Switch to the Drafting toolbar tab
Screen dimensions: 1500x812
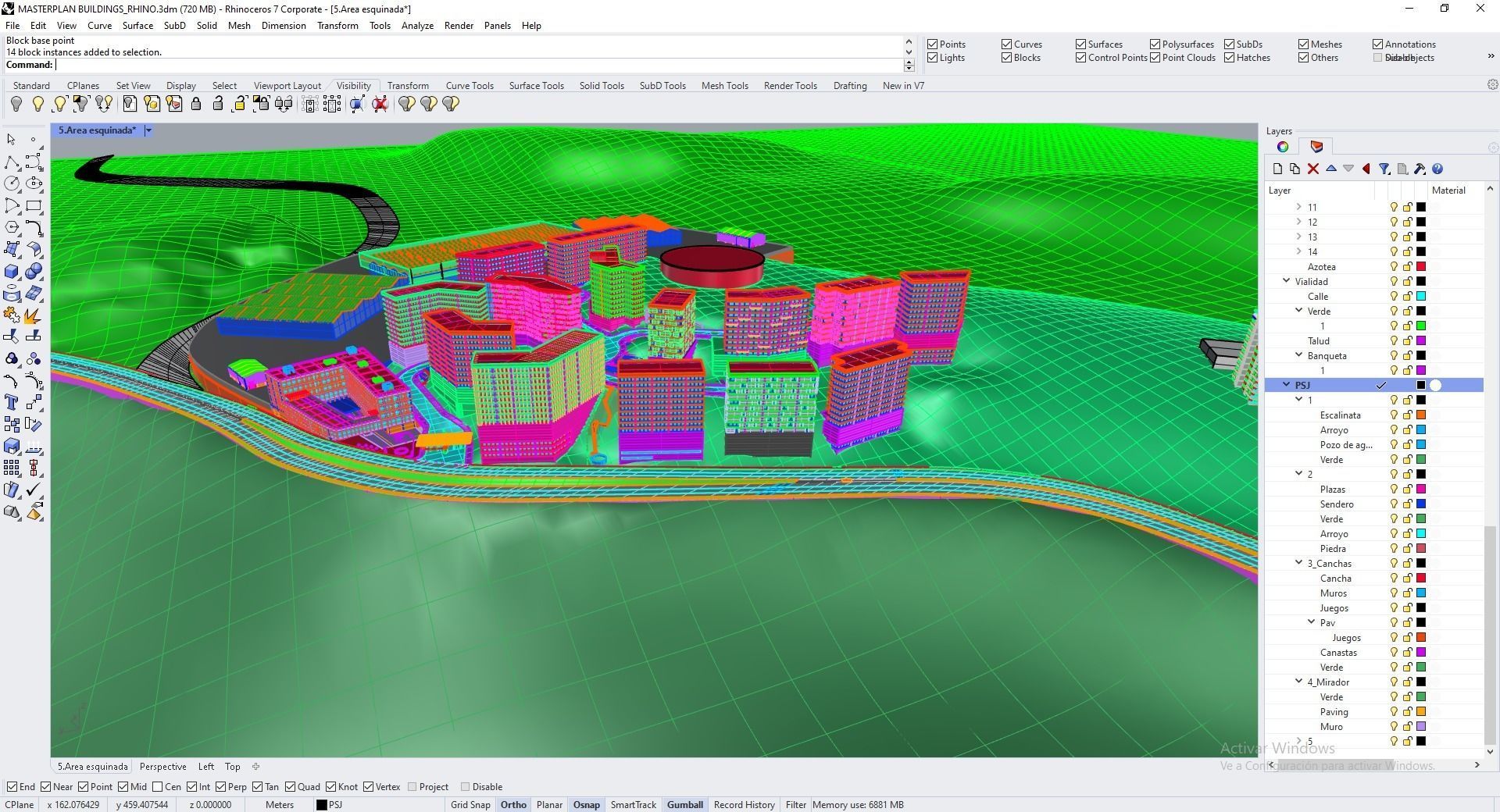[x=850, y=86]
